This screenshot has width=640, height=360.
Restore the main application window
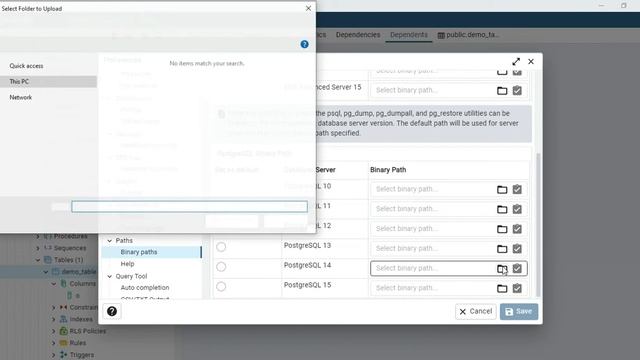pyautogui.click(x=623, y=5)
